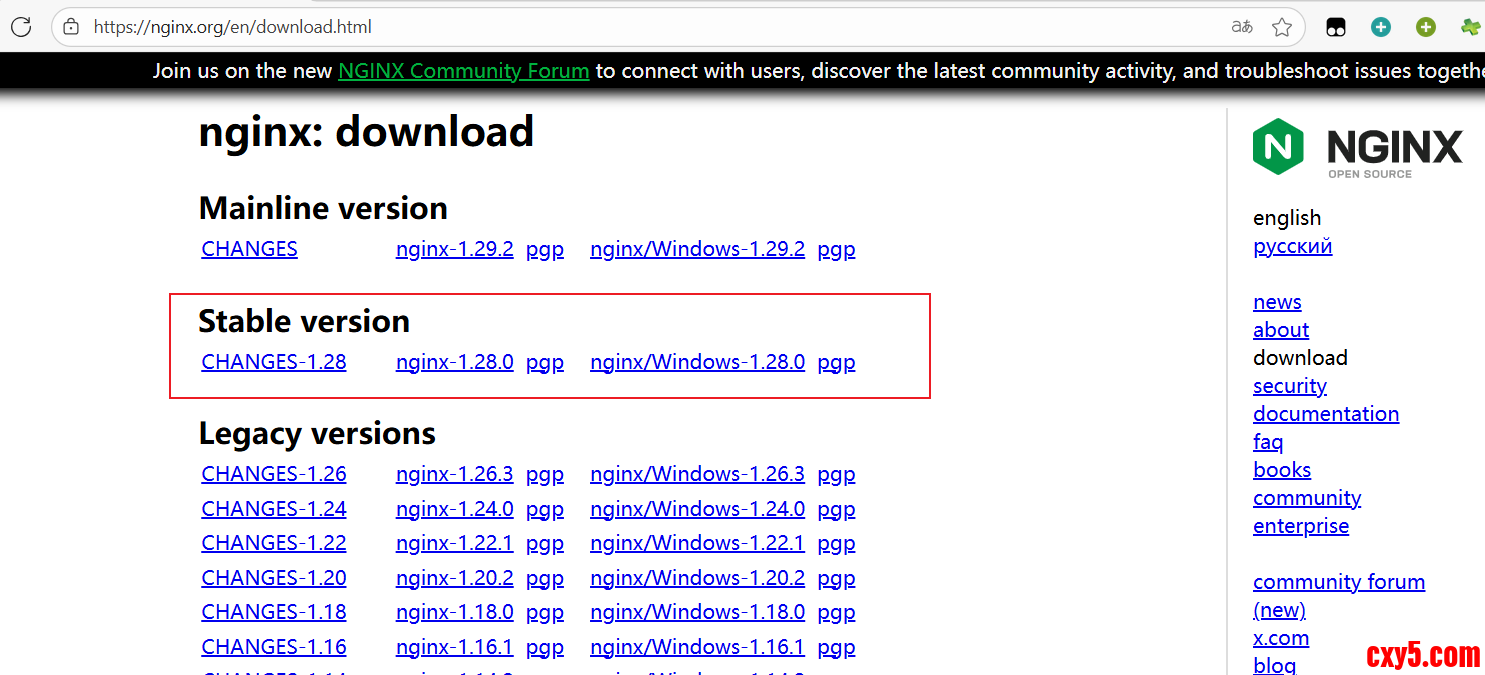Screen dimensions: 1485x675
Task: Select the 'Stable version' heading text
Action: coord(304,321)
